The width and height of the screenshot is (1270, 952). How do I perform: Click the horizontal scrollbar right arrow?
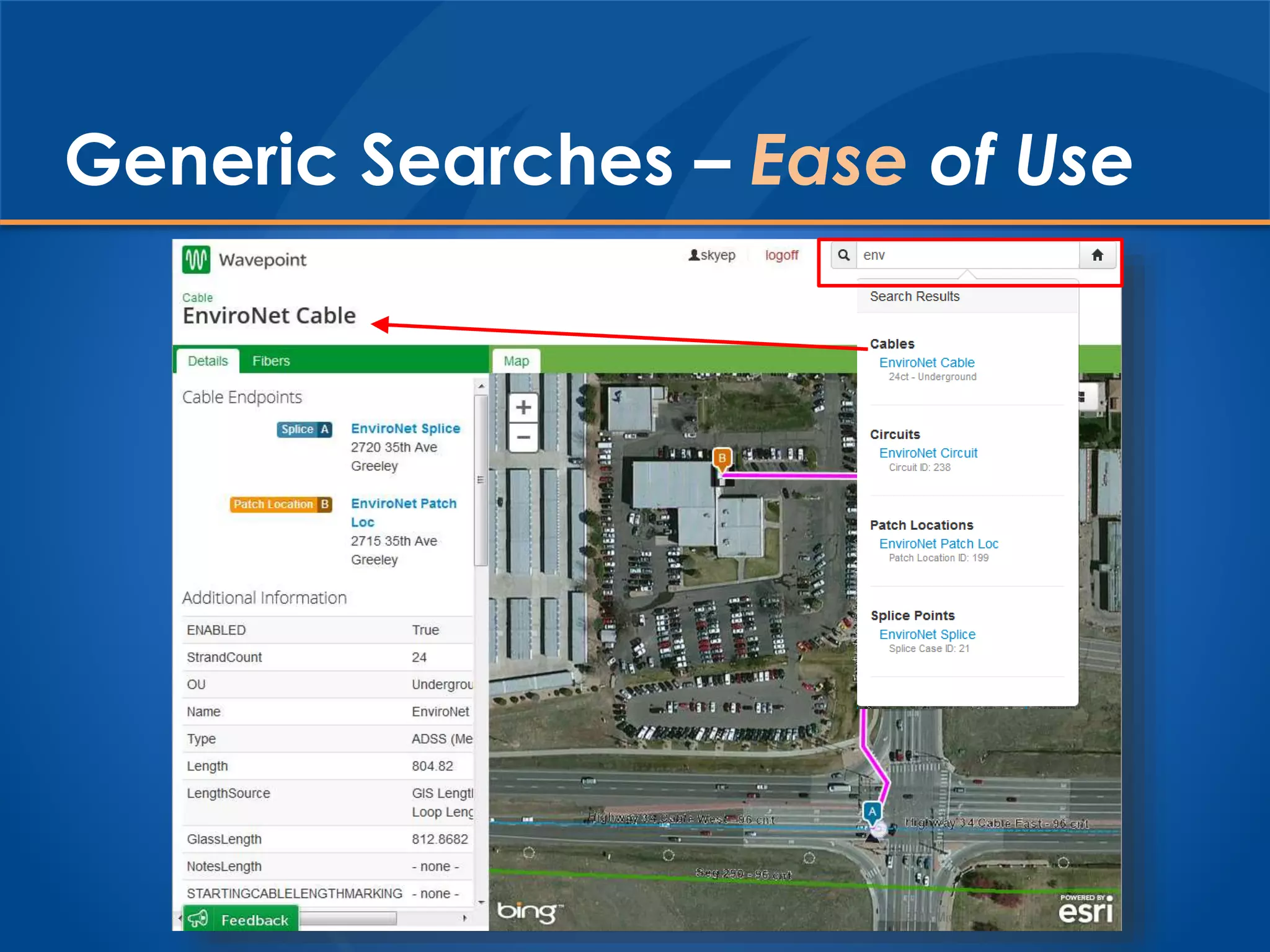465,919
